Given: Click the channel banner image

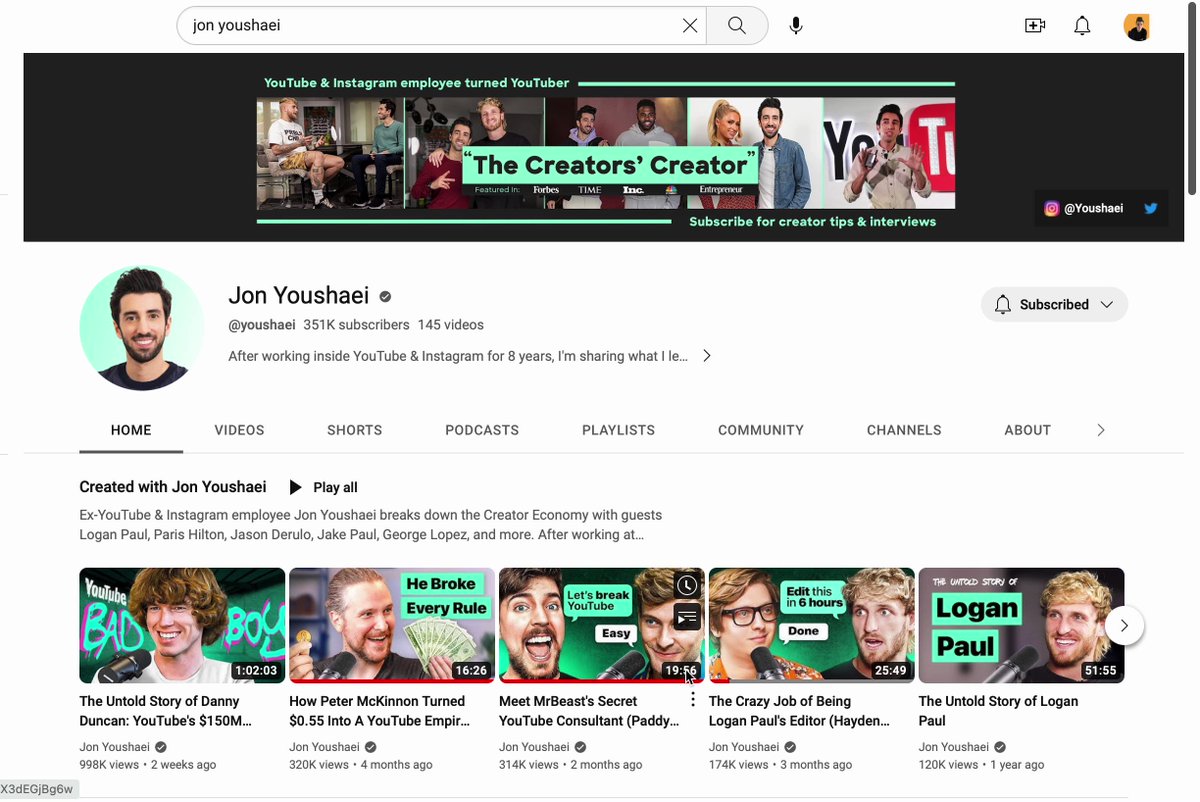Looking at the screenshot, I should 605,147.
